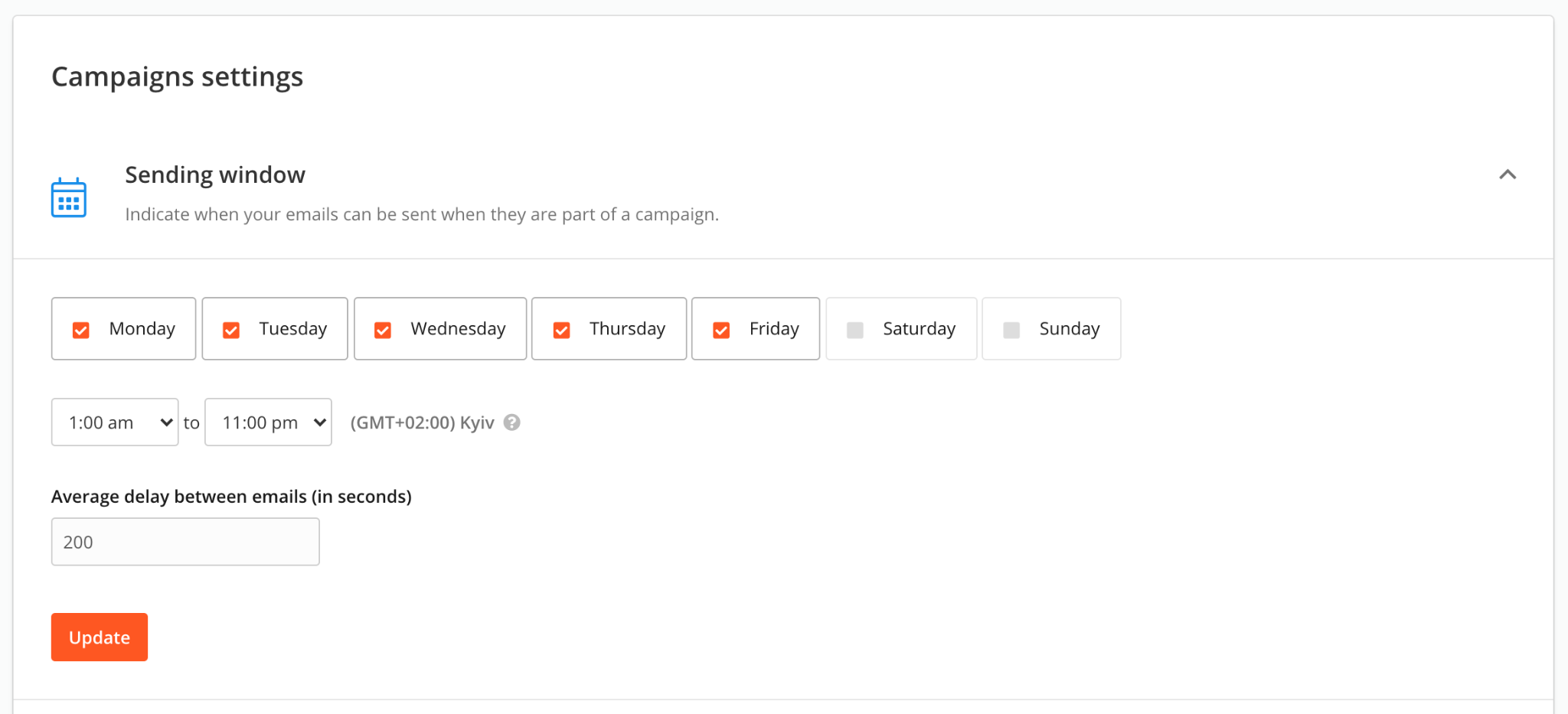Click the Campaigns settings title

(178, 77)
